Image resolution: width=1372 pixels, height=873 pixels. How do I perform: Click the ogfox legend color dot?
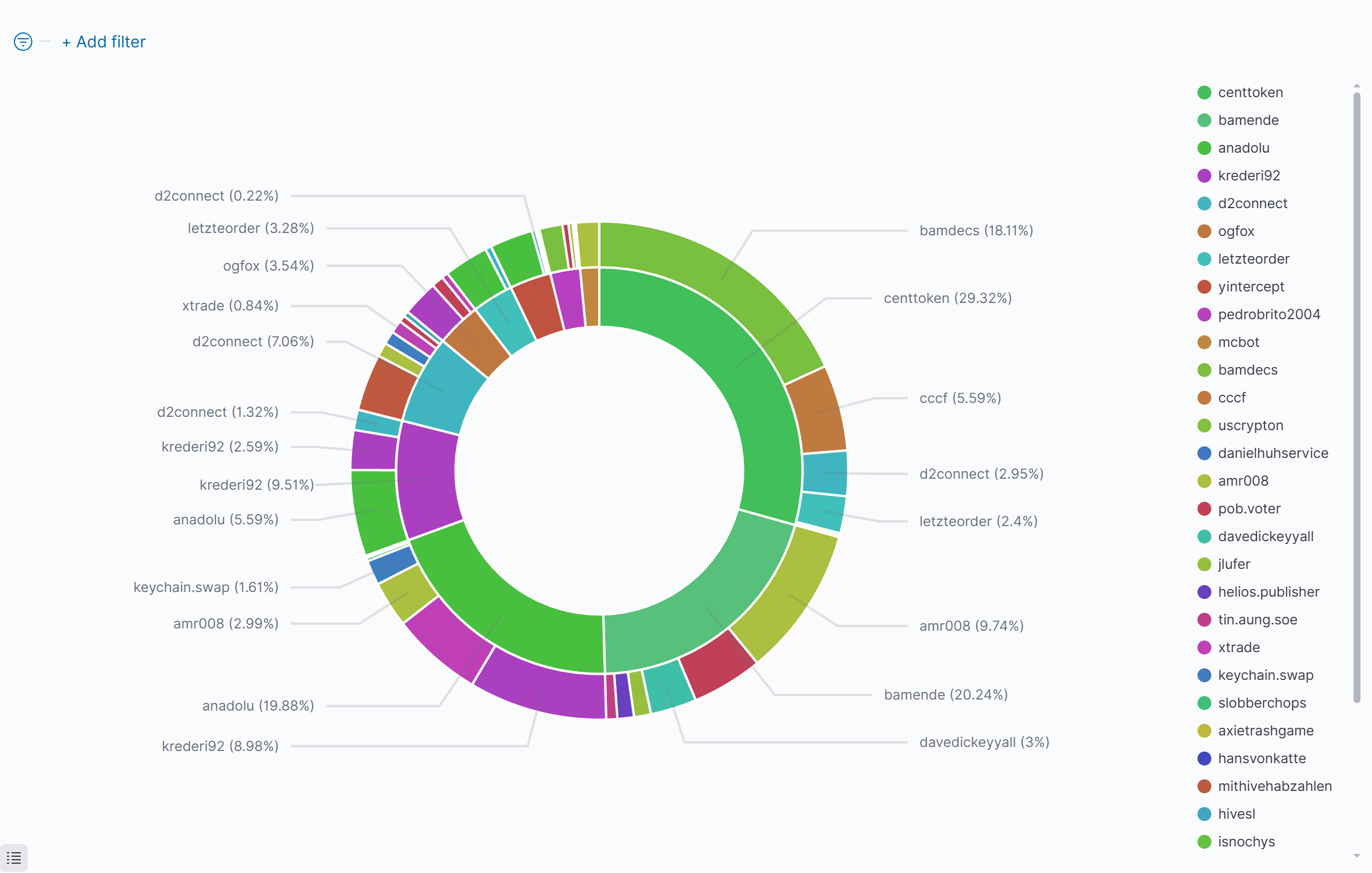[x=1204, y=231]
